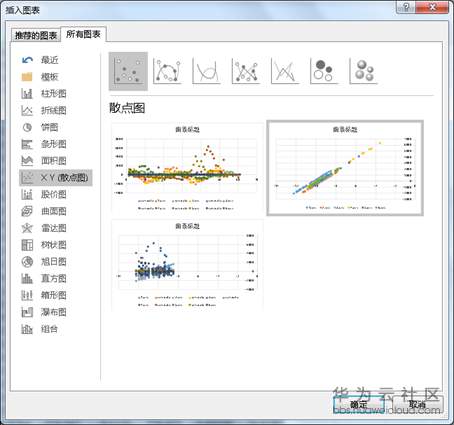The width and height of the screenshot is (454, 425).
Task: Select the 组合 category label
Action: [x=50, y=329]
